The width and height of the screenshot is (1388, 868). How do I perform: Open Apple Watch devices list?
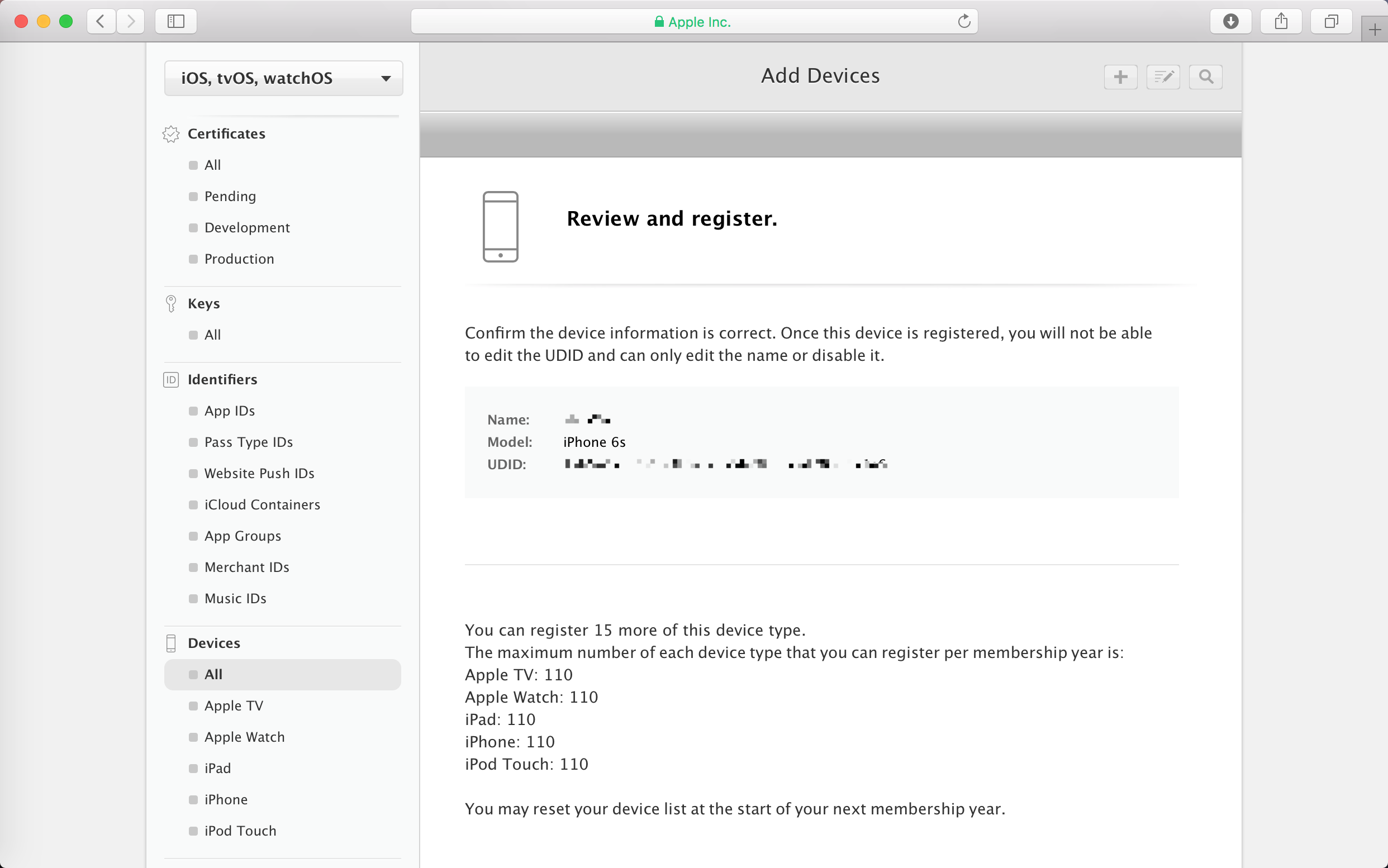(245, 737)
